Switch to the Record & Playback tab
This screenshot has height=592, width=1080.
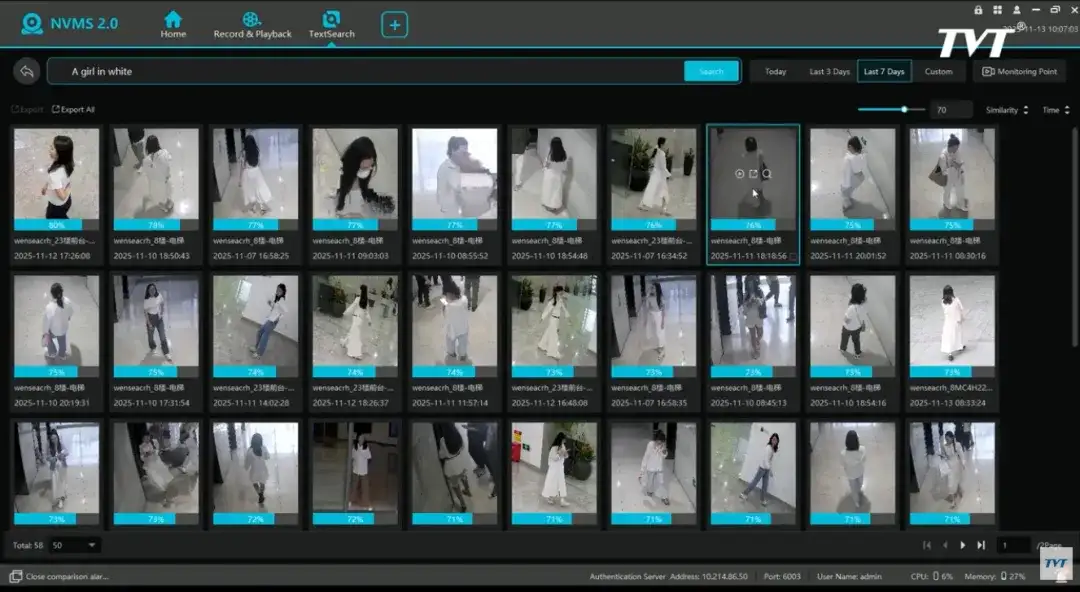coord(252,25)
